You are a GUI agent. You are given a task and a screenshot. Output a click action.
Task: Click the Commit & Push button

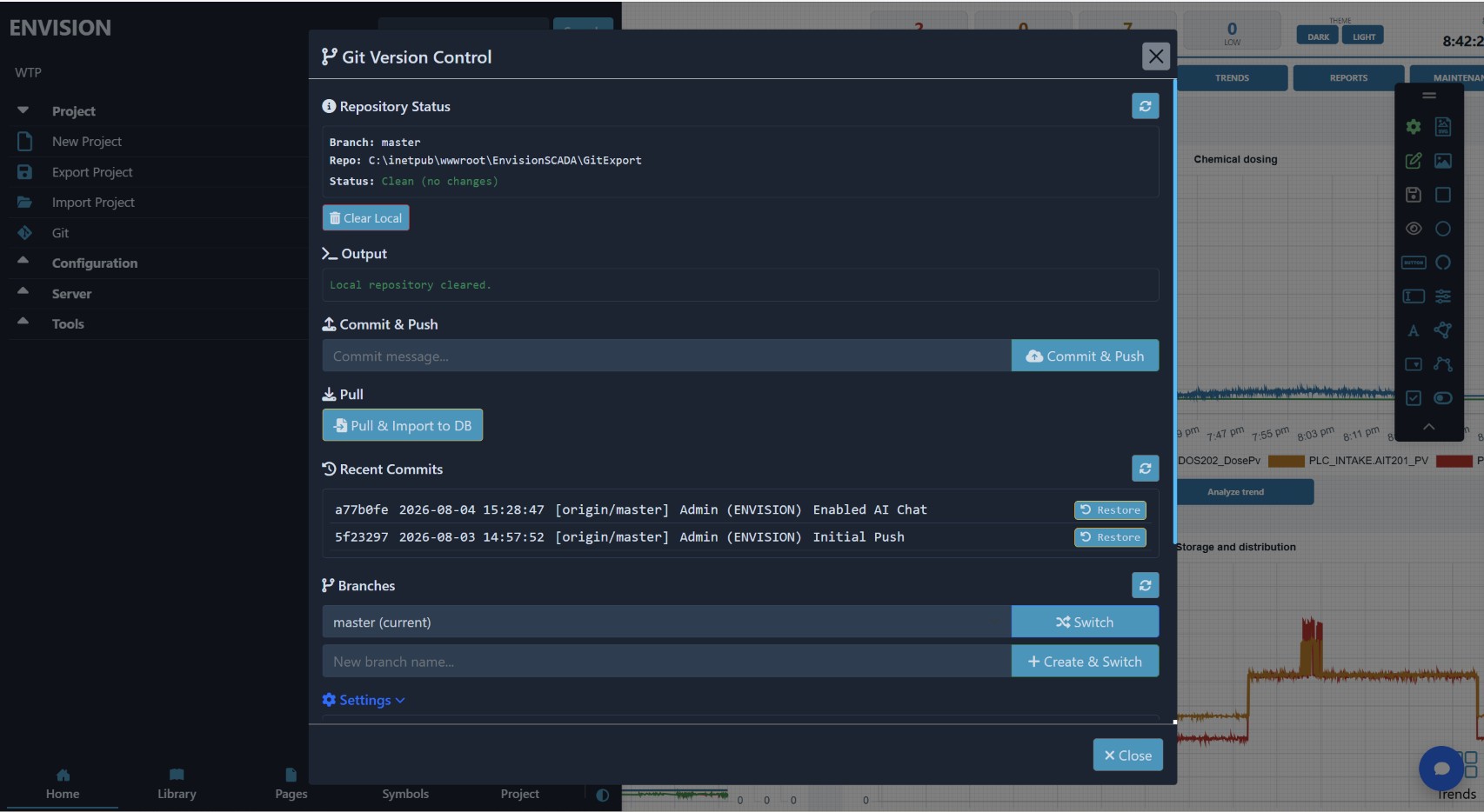pyautogui.click(x=1085, y=356)
